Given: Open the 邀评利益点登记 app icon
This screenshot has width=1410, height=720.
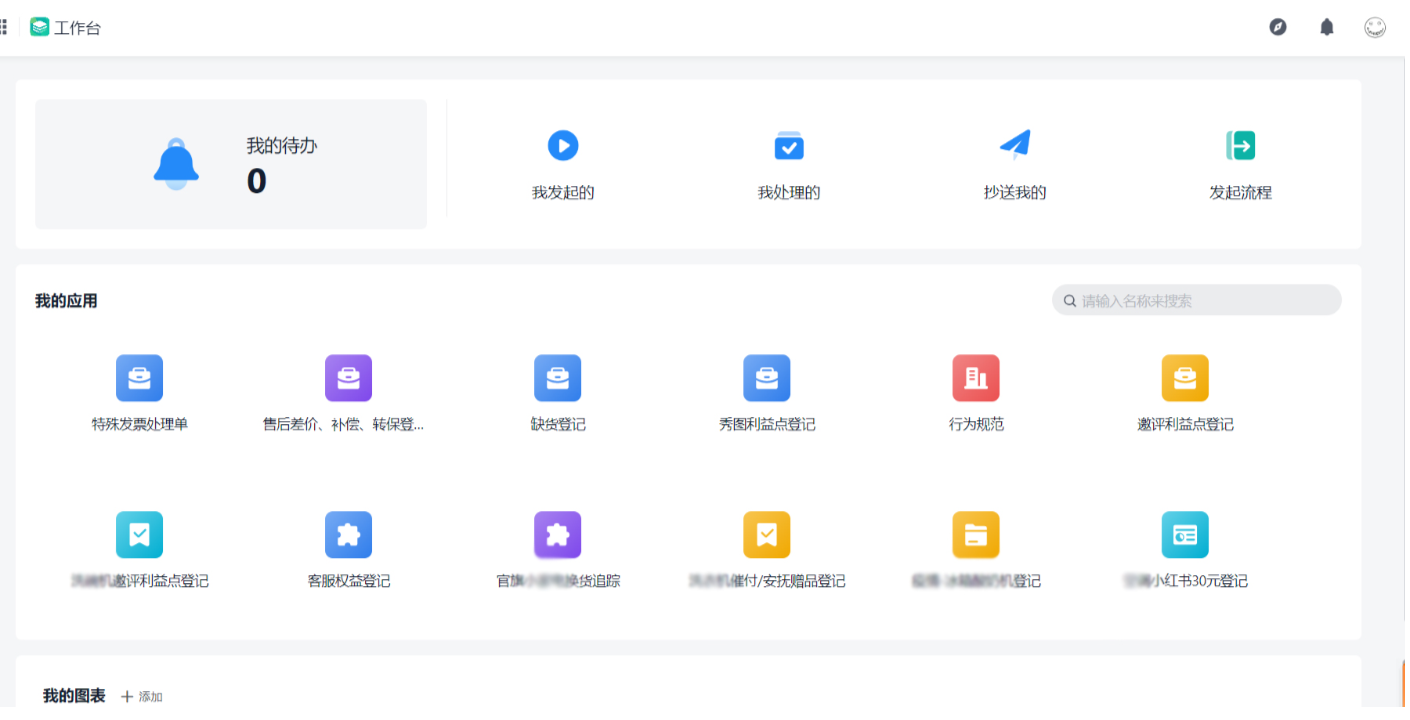Looking at the screenshot, I should (x=1184, y=378).
